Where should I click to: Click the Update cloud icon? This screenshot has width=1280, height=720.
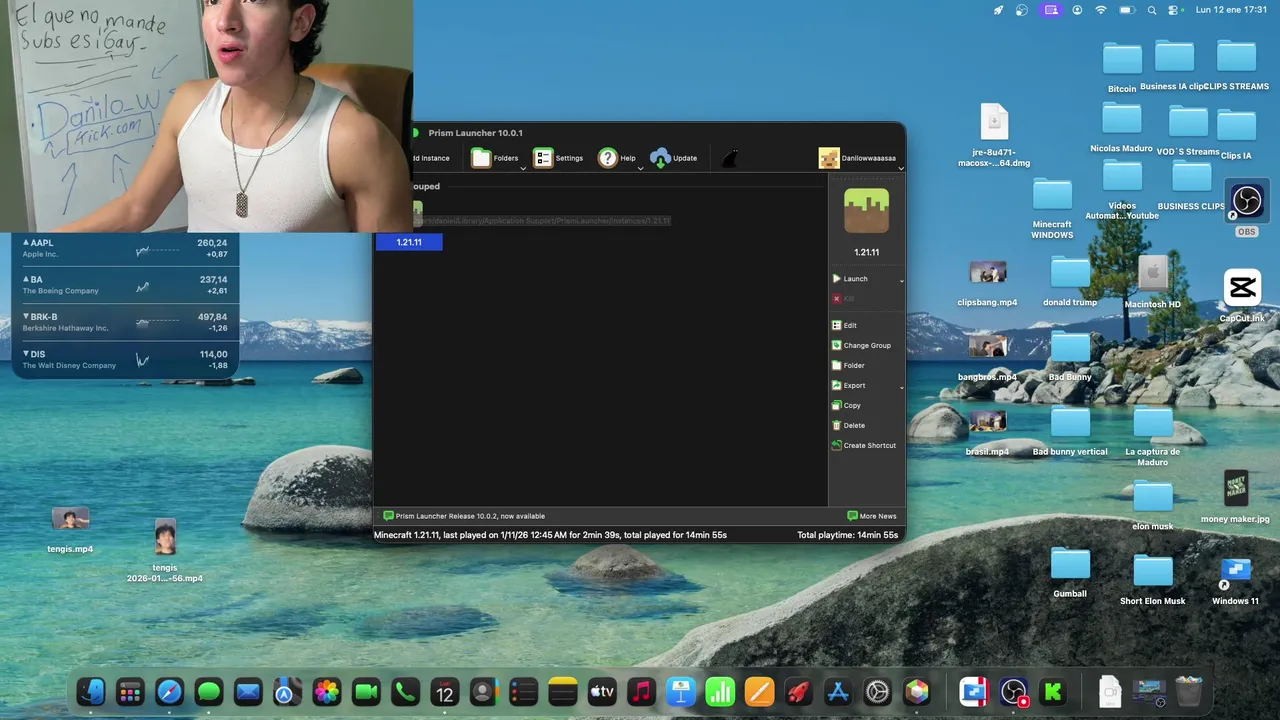point(660,158)
